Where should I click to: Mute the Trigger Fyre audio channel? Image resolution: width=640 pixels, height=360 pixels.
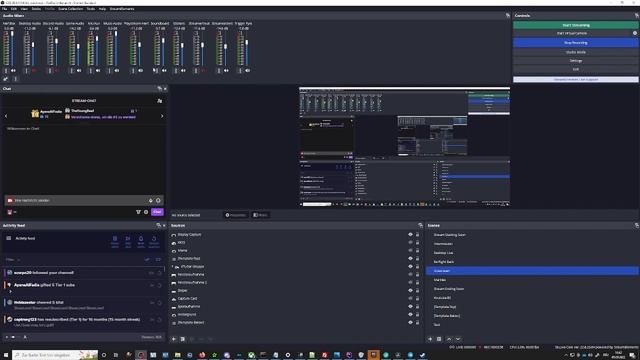(247, 71)
